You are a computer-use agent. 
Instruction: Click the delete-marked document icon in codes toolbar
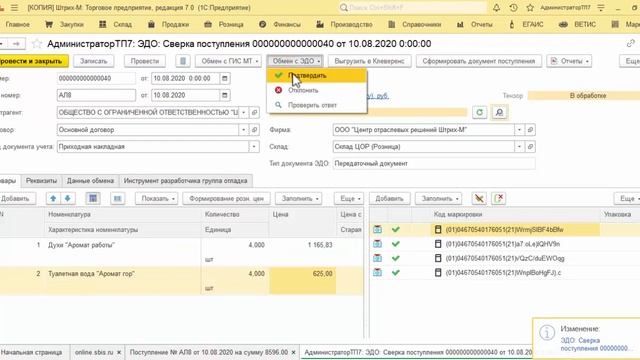499,198
